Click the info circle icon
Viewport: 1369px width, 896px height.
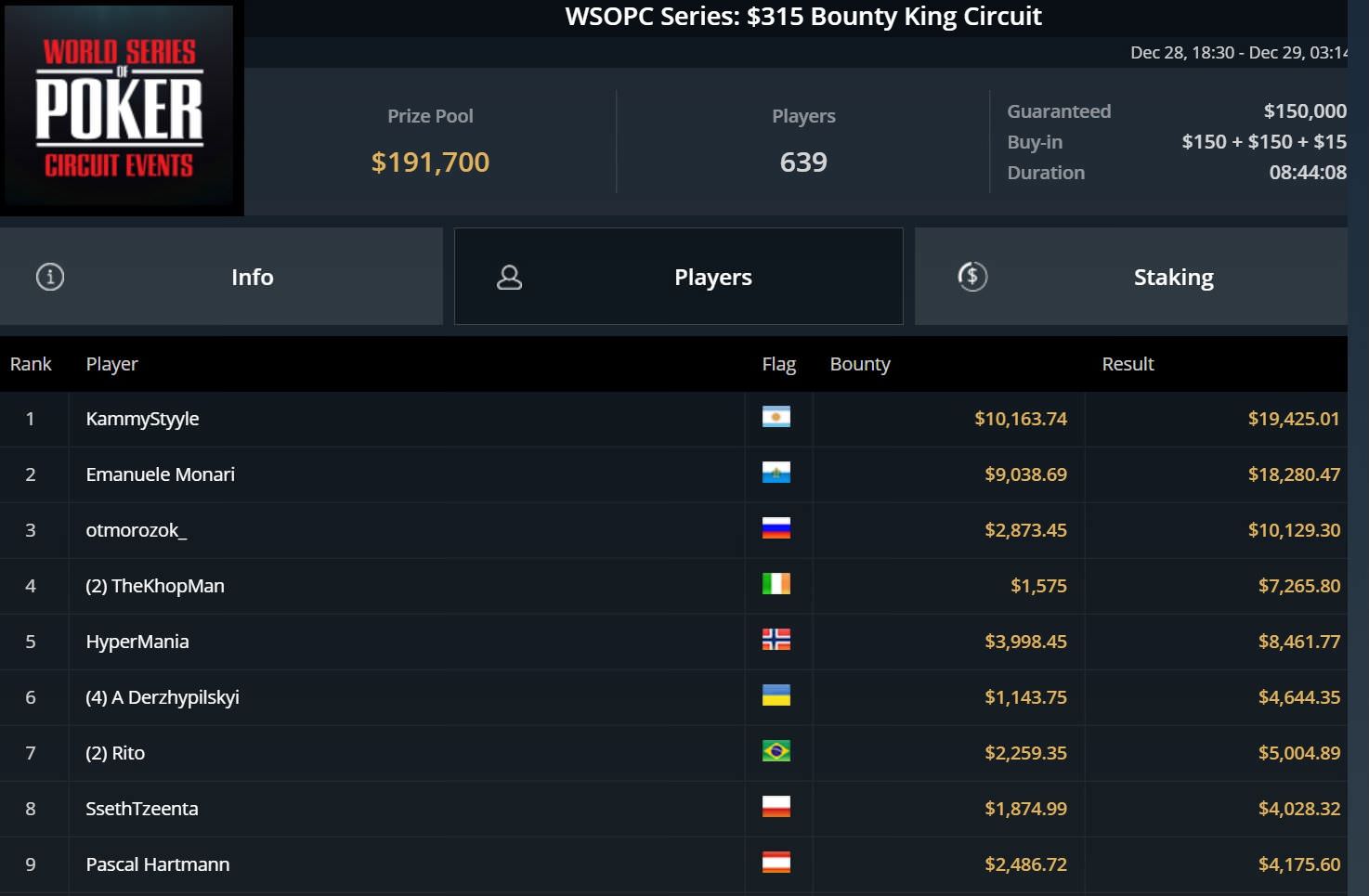50,277
